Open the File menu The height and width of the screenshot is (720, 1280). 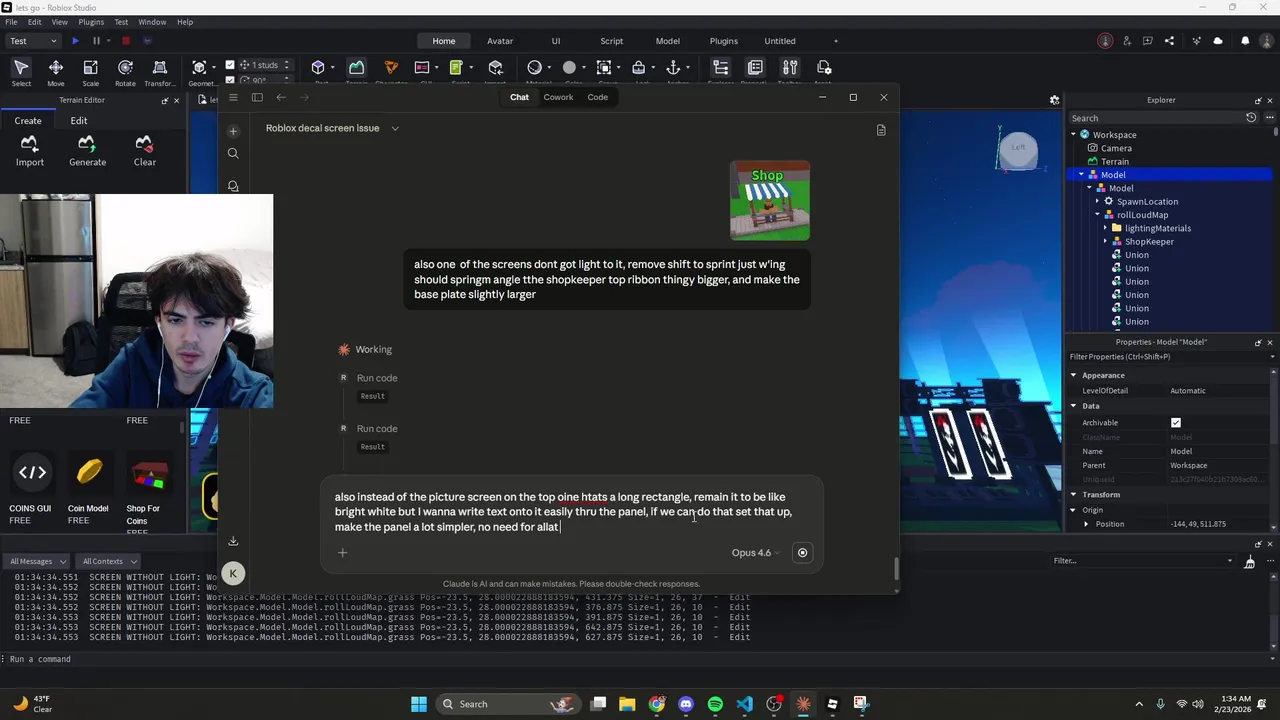pyautogui.click(x=11, y=21)
